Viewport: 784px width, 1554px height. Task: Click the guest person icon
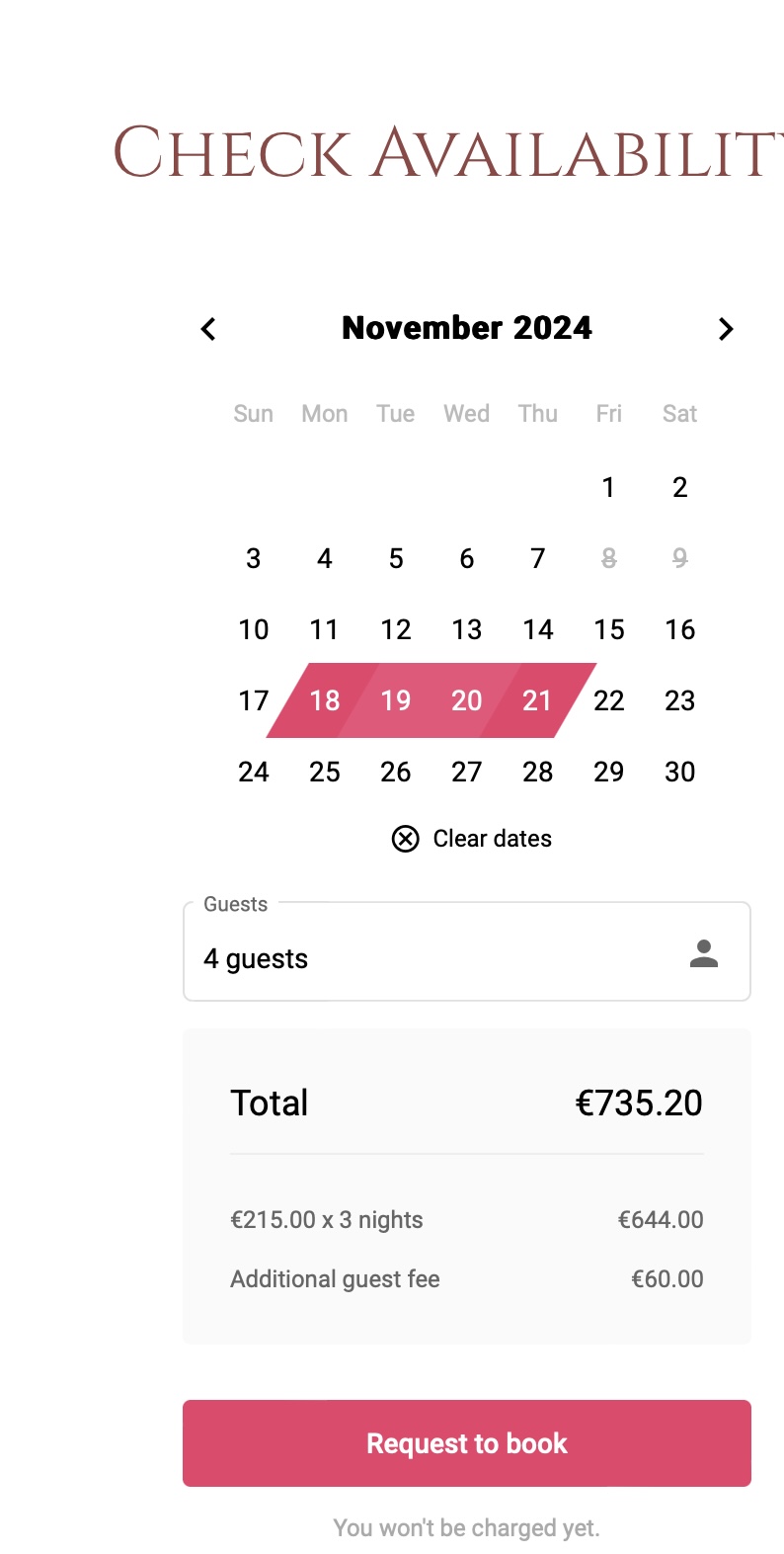[704, 953]
